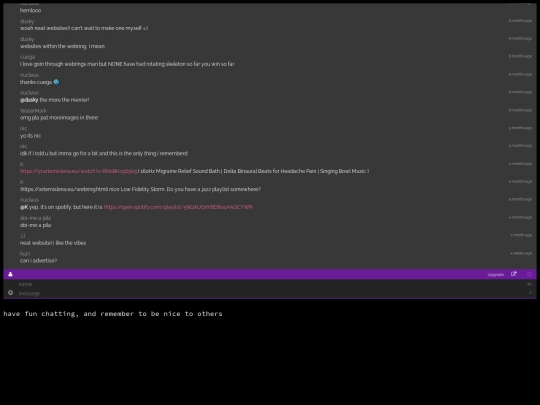This screenshot has height=405, width=540.
Task: Click message 'neat website! i like the vibes'
Action: (53, 243)
